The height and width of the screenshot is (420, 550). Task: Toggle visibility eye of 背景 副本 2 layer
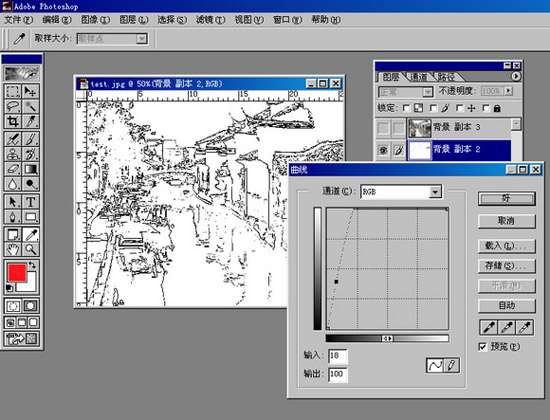pyautogui.click(x=383, y=150)
